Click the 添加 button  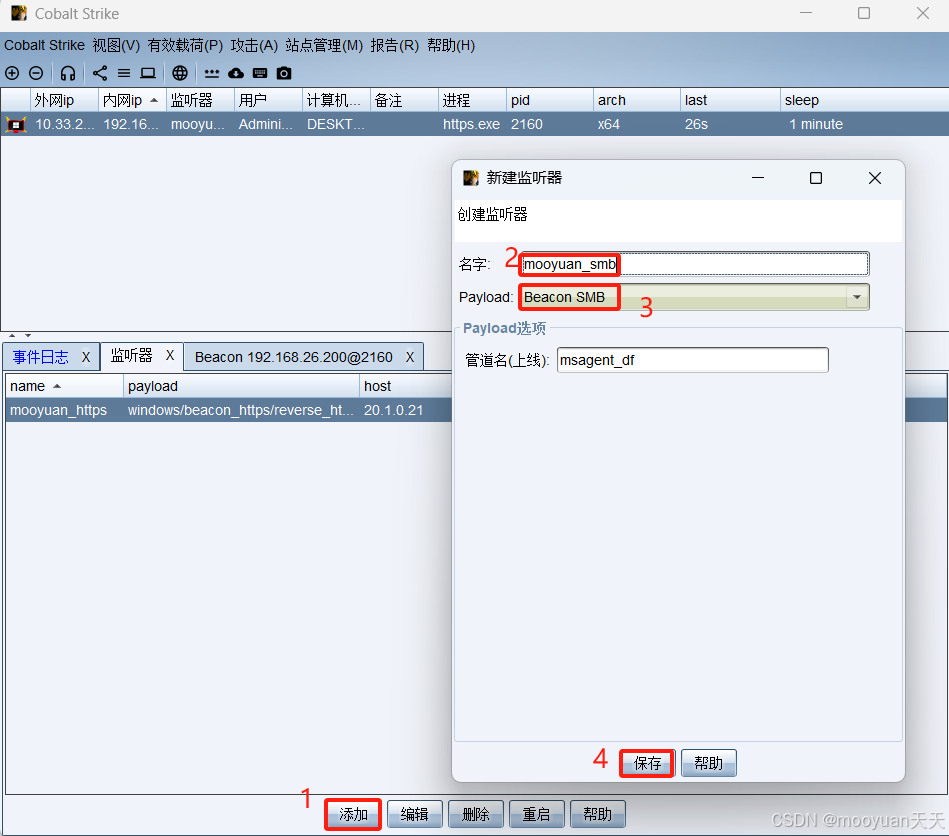[x=353, y=814]
